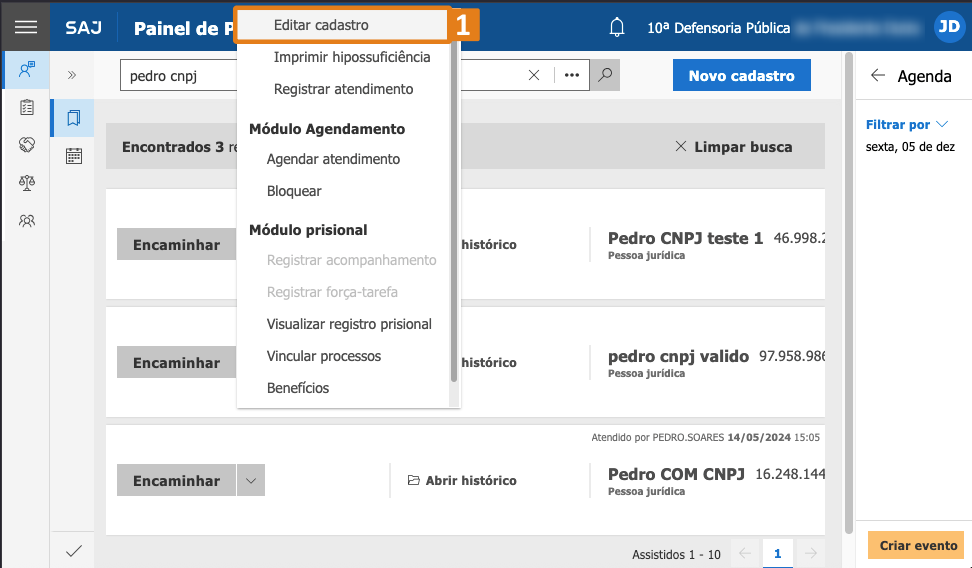The height and width of the screenshot is (568, 972).
Task: Click Vincular processos menu entry
Action: click(x=323, y=356)
